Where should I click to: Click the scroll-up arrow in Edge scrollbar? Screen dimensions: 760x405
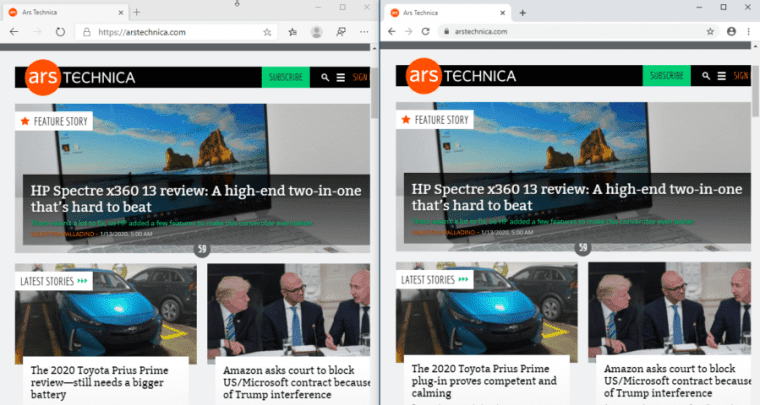[x=374, y=48]
